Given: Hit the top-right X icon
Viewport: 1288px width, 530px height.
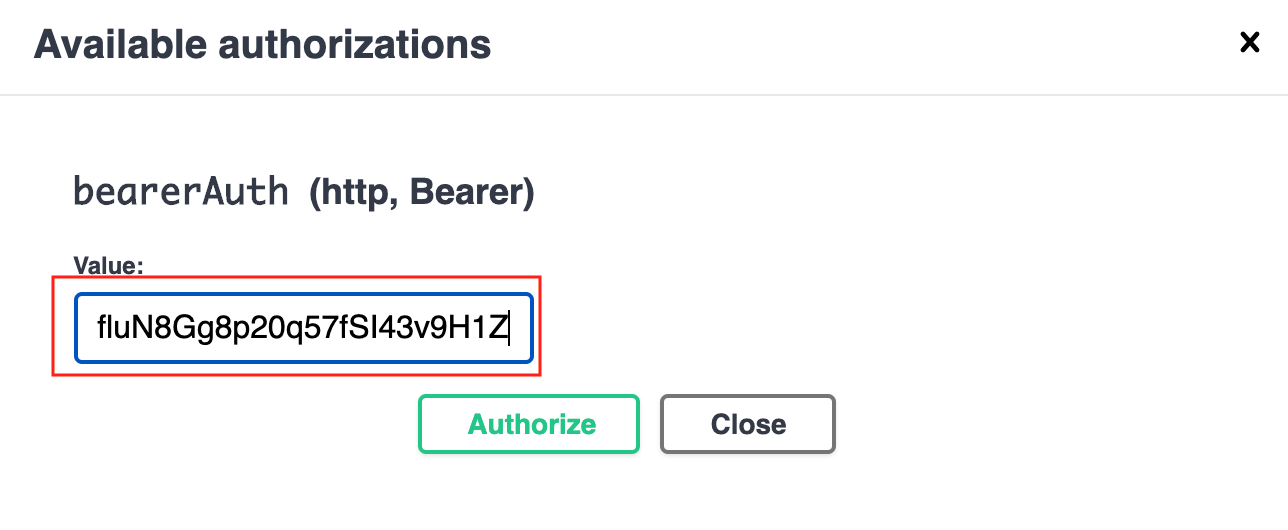Looking at the screenshot, I should point(1249,42).
